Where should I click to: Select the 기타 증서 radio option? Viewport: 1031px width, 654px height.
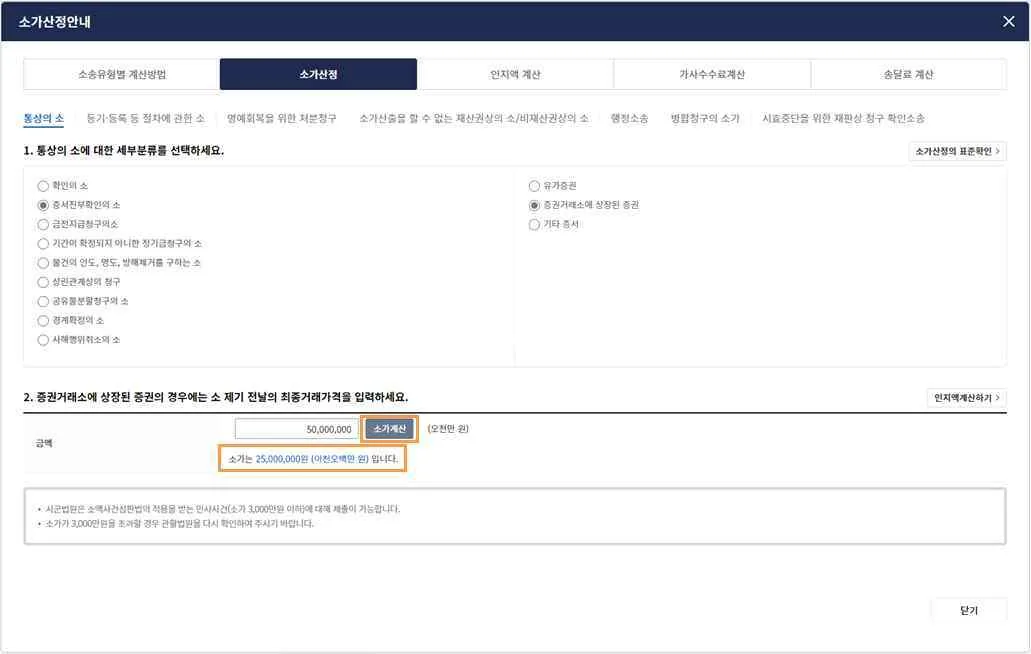tap(534, 224)
